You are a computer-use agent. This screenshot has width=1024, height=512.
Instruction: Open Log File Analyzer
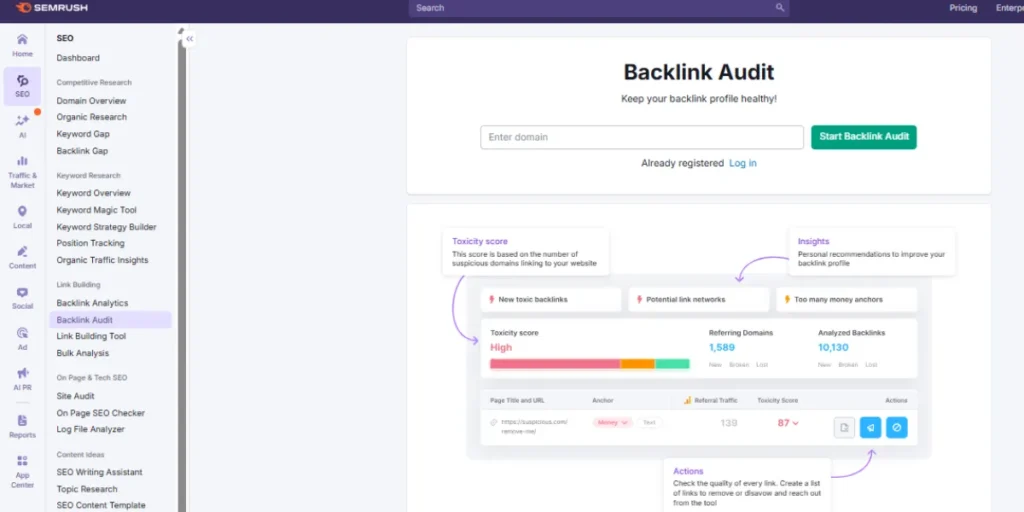coord(90,429)
